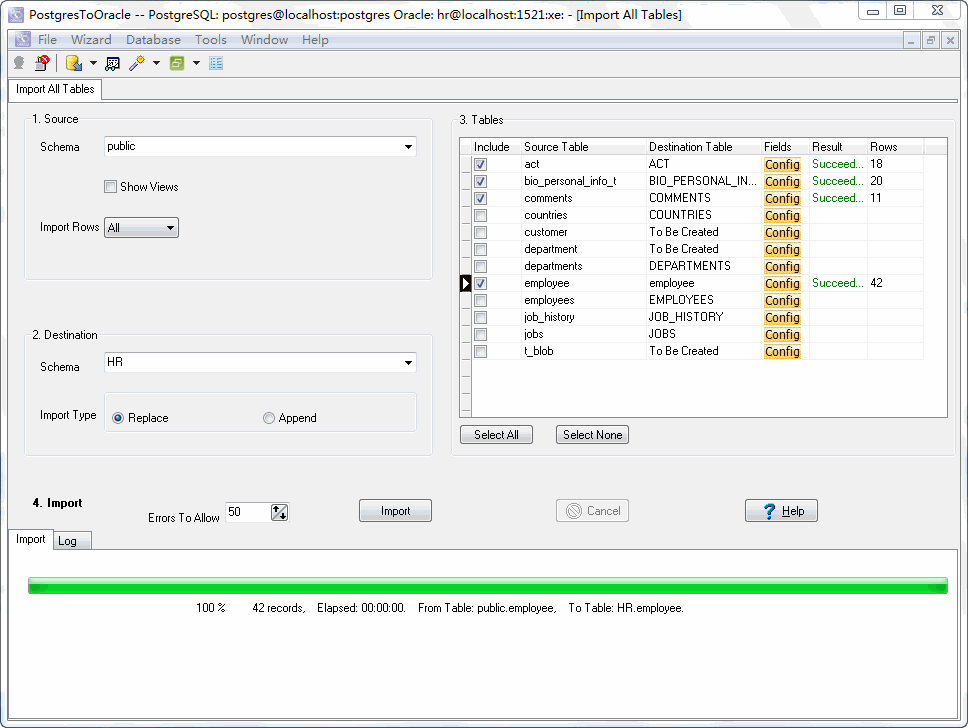Click the "To Table: HR.employee." status text

[x=626, y=608]
